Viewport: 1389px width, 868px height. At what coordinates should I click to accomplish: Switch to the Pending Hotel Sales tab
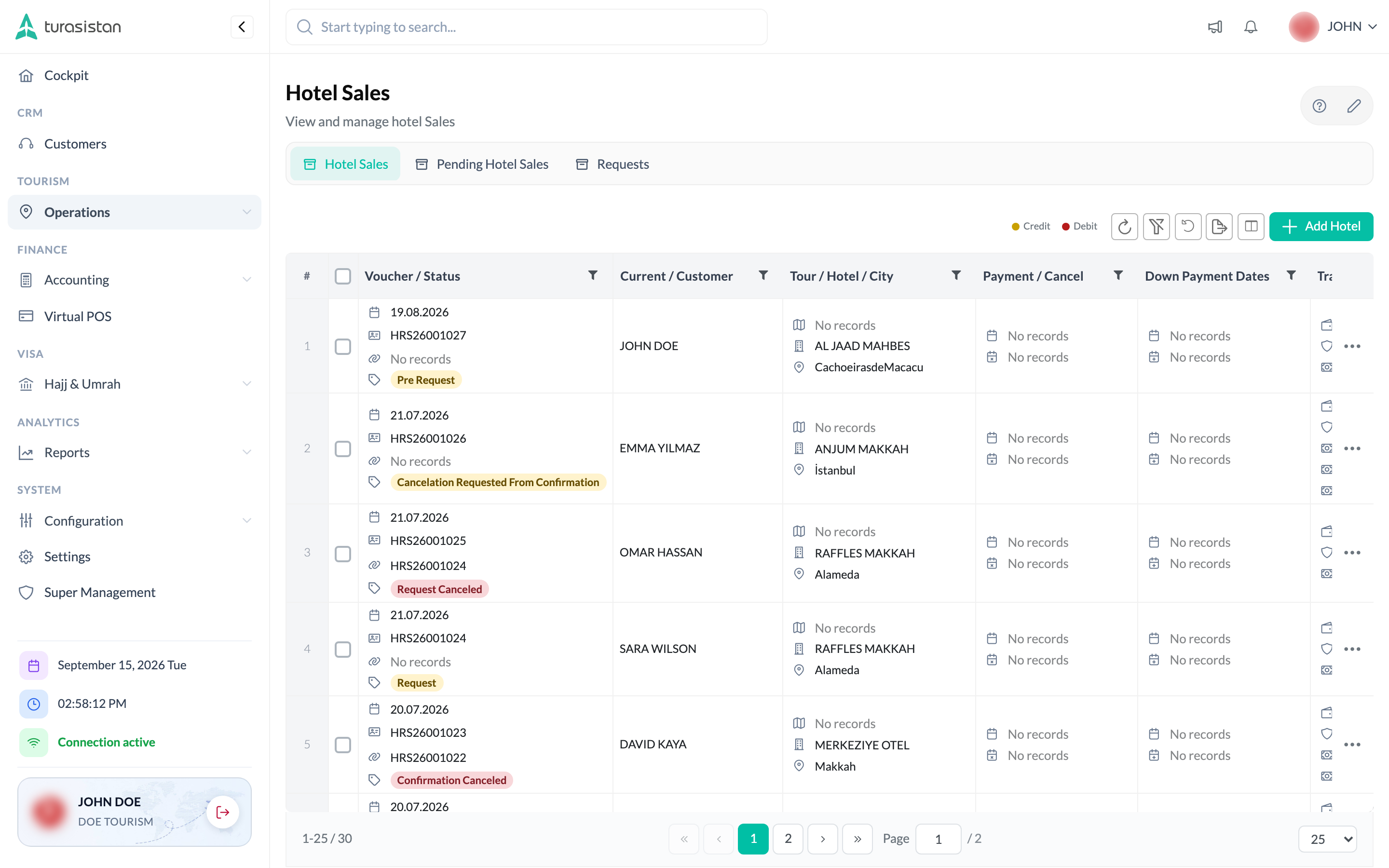click(x=482, y=164)
